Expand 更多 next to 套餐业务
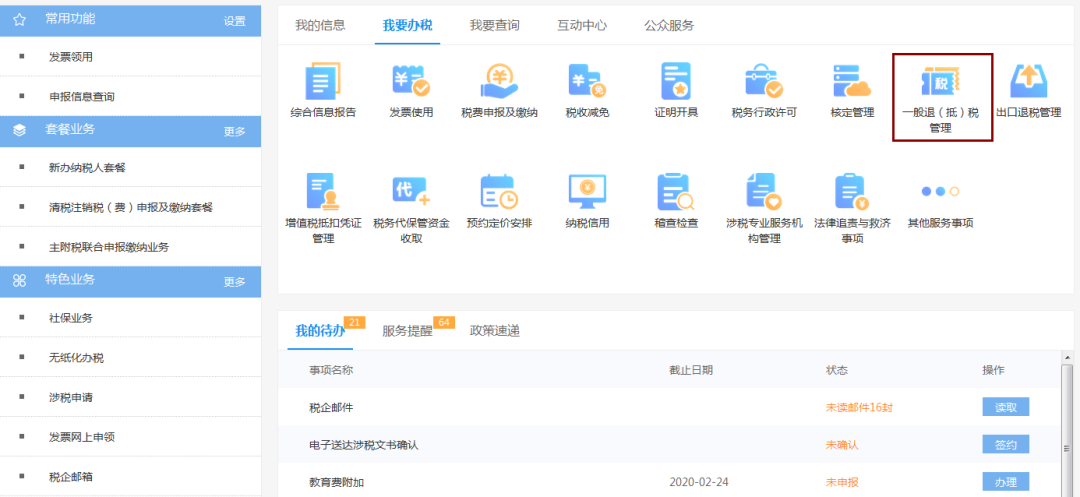1080x497 pixels. pos(234,131)
